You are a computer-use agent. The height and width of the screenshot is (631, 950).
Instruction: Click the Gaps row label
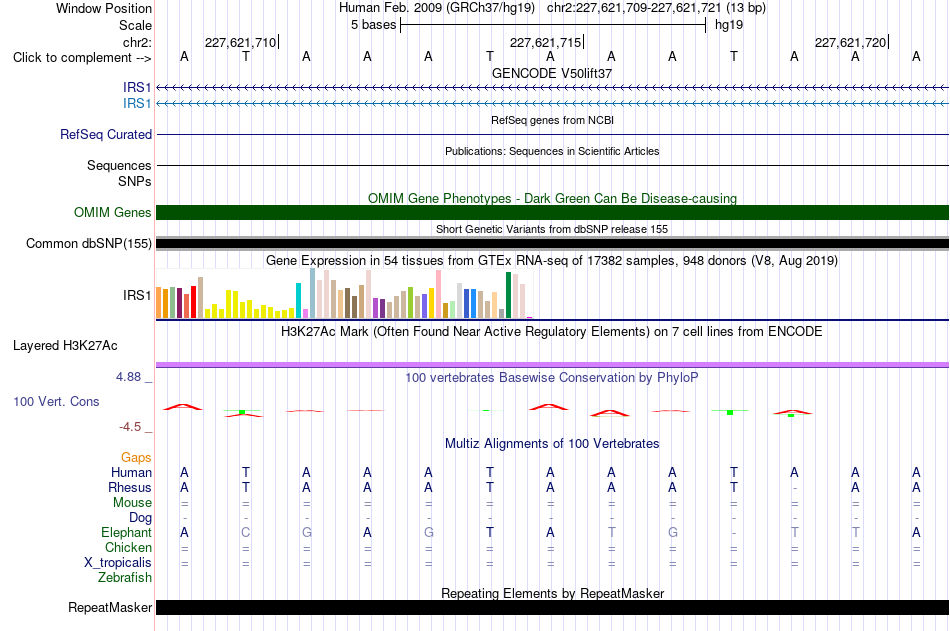coord(136,458)
